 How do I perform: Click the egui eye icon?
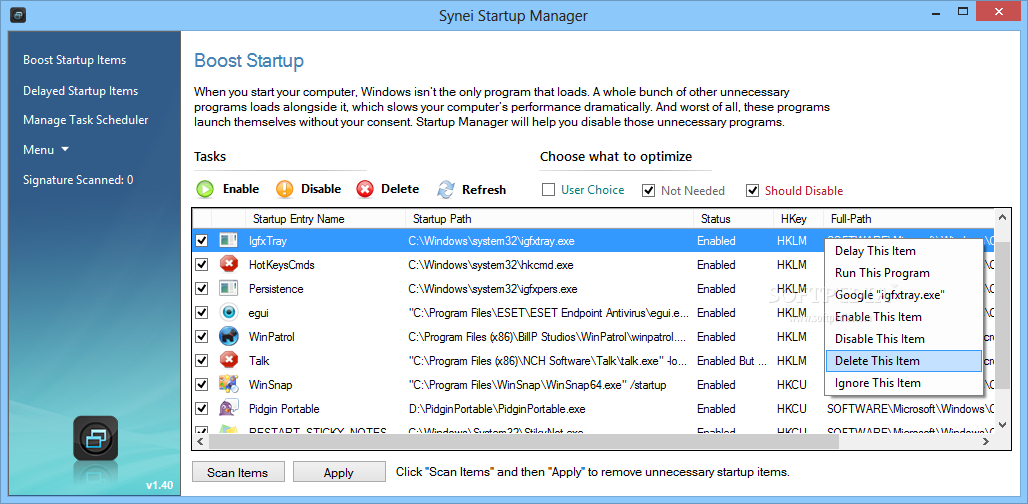pos(228,313)
